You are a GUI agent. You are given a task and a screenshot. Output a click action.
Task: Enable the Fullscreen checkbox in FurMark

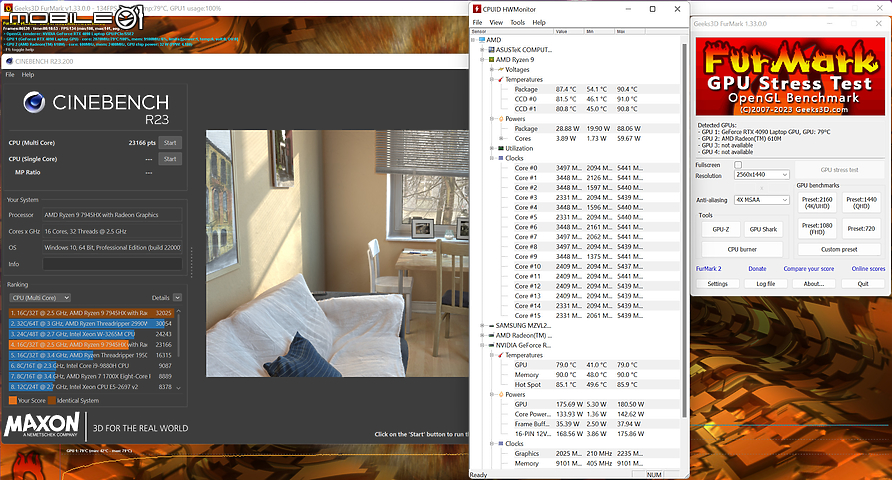[x=738, y=165]
